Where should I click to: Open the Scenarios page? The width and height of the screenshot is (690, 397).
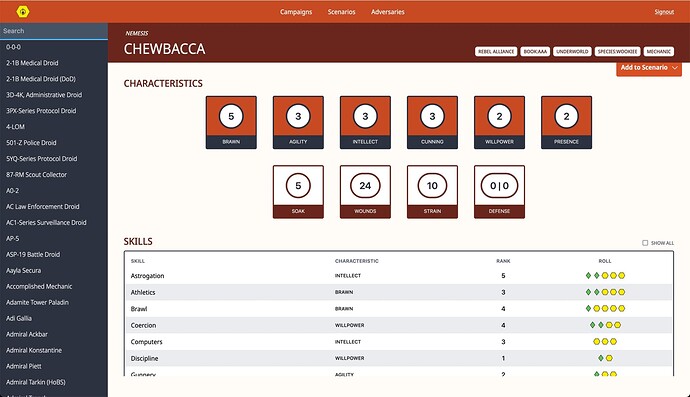(341, 12)
